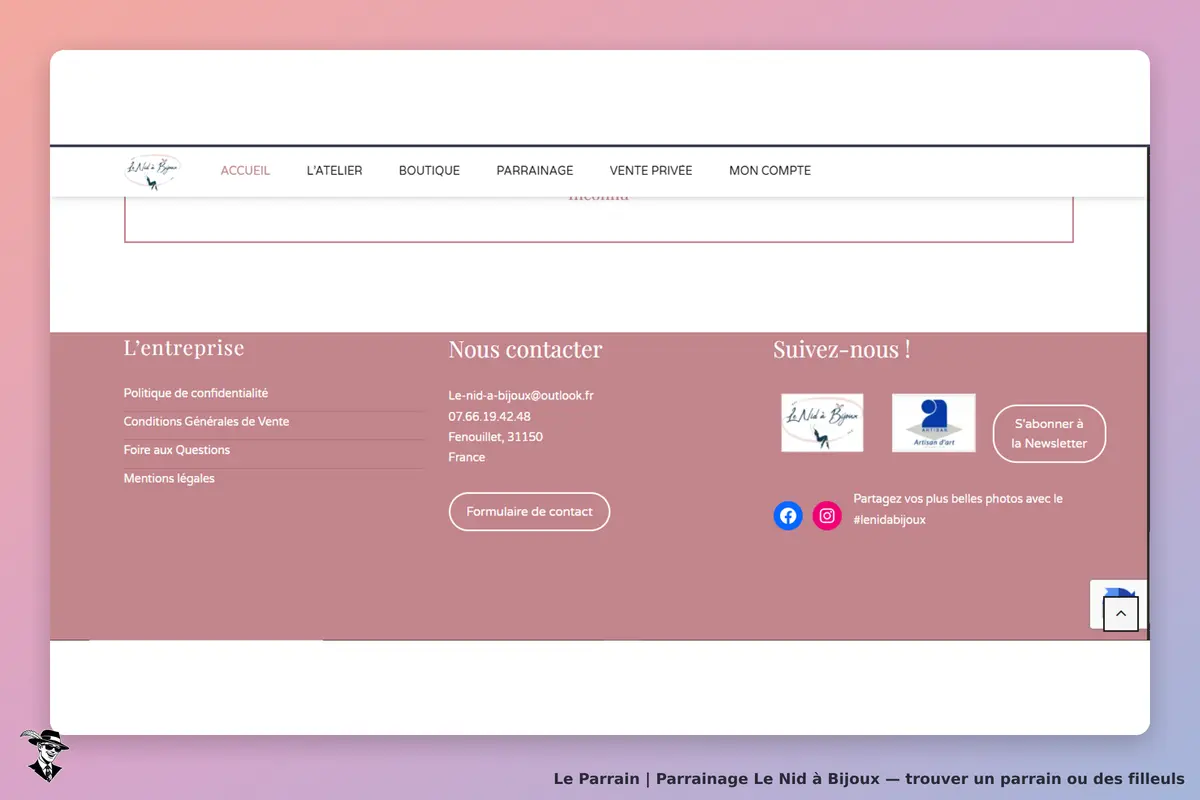Click the Le Nid à Bijoux footer logo

pyautogui.click(x=822, y=423)
